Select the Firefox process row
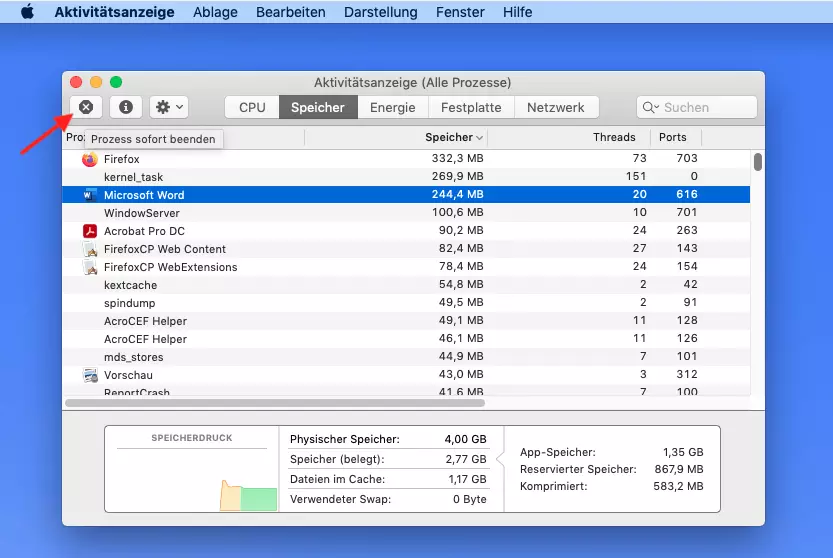The image size is (833, 558). pos(406,159)
